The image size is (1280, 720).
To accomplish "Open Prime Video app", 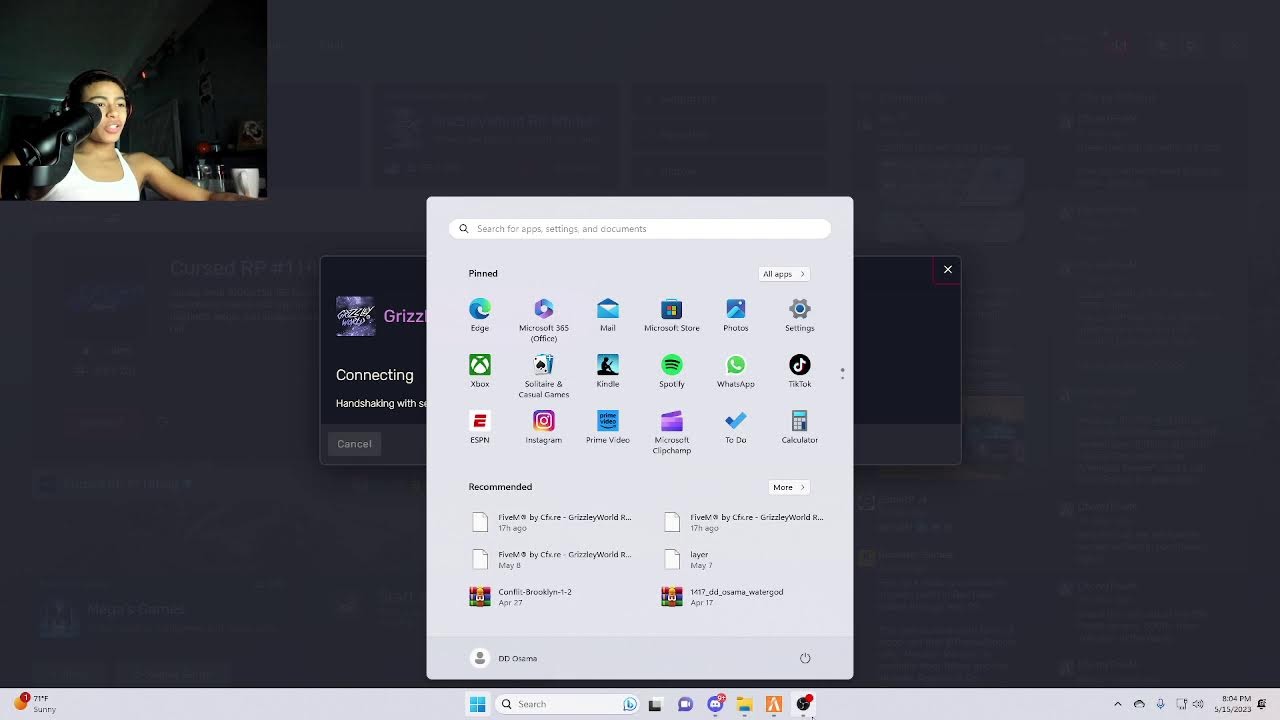I will (608, 427).
